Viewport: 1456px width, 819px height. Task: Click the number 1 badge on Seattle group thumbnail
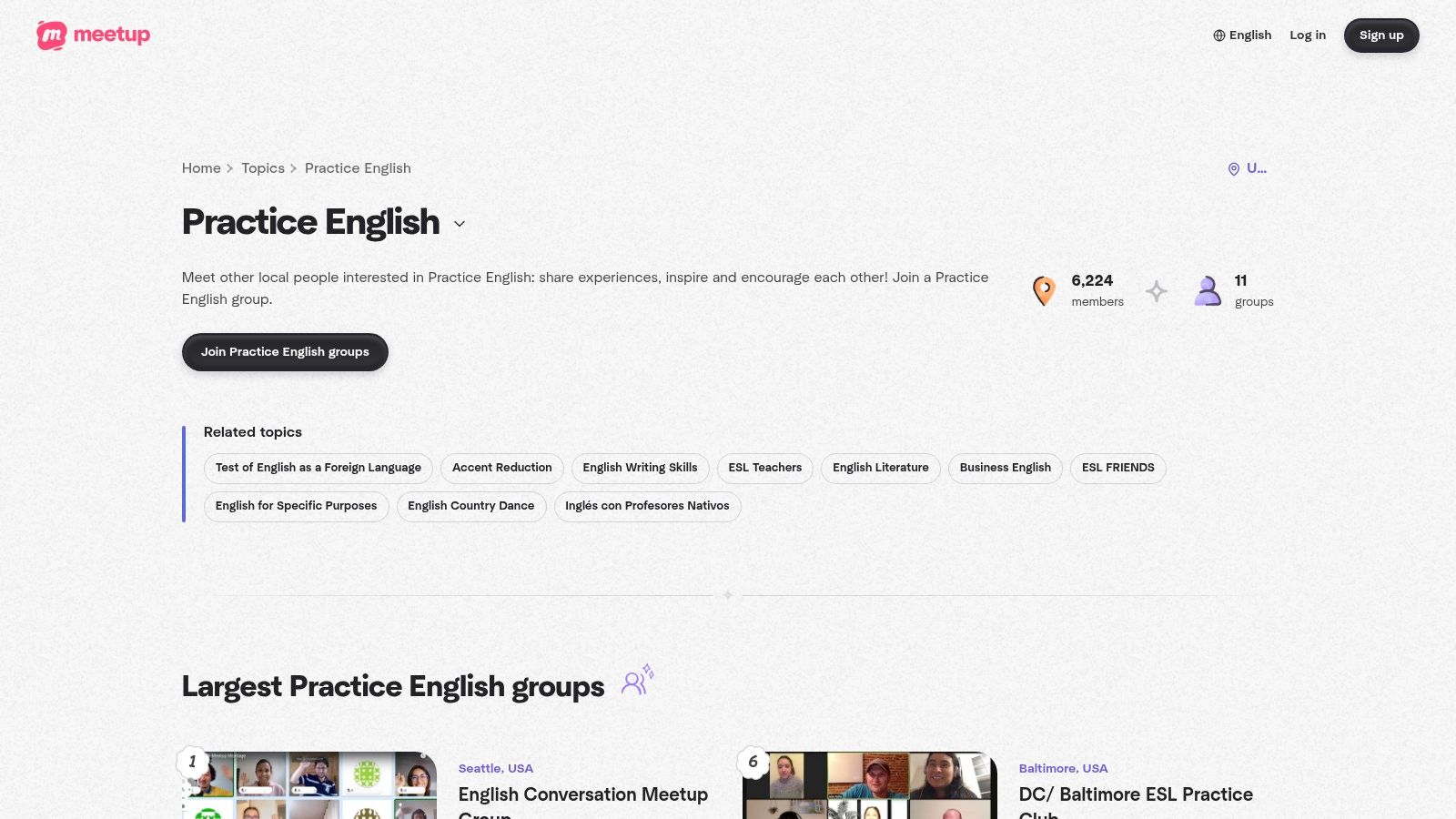point(192,762)
